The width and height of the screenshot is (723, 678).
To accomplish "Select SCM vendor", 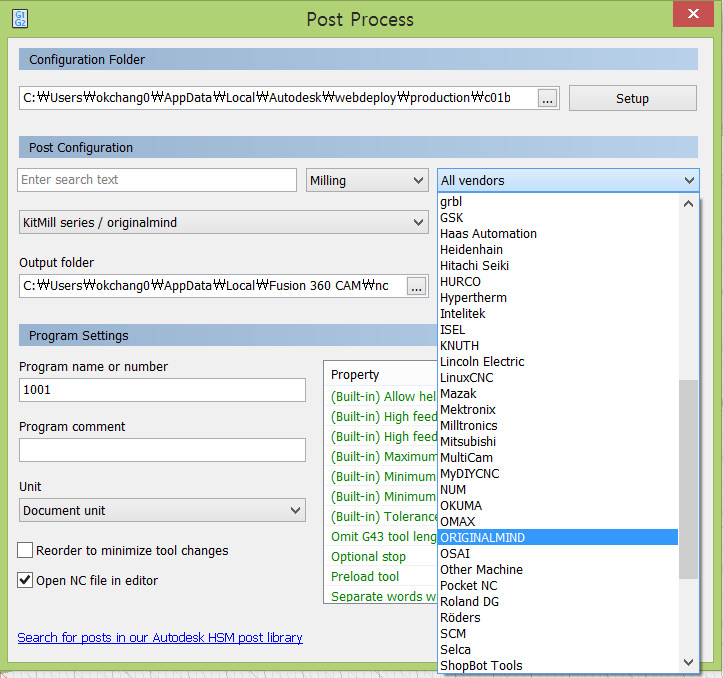I will (558, 633).
